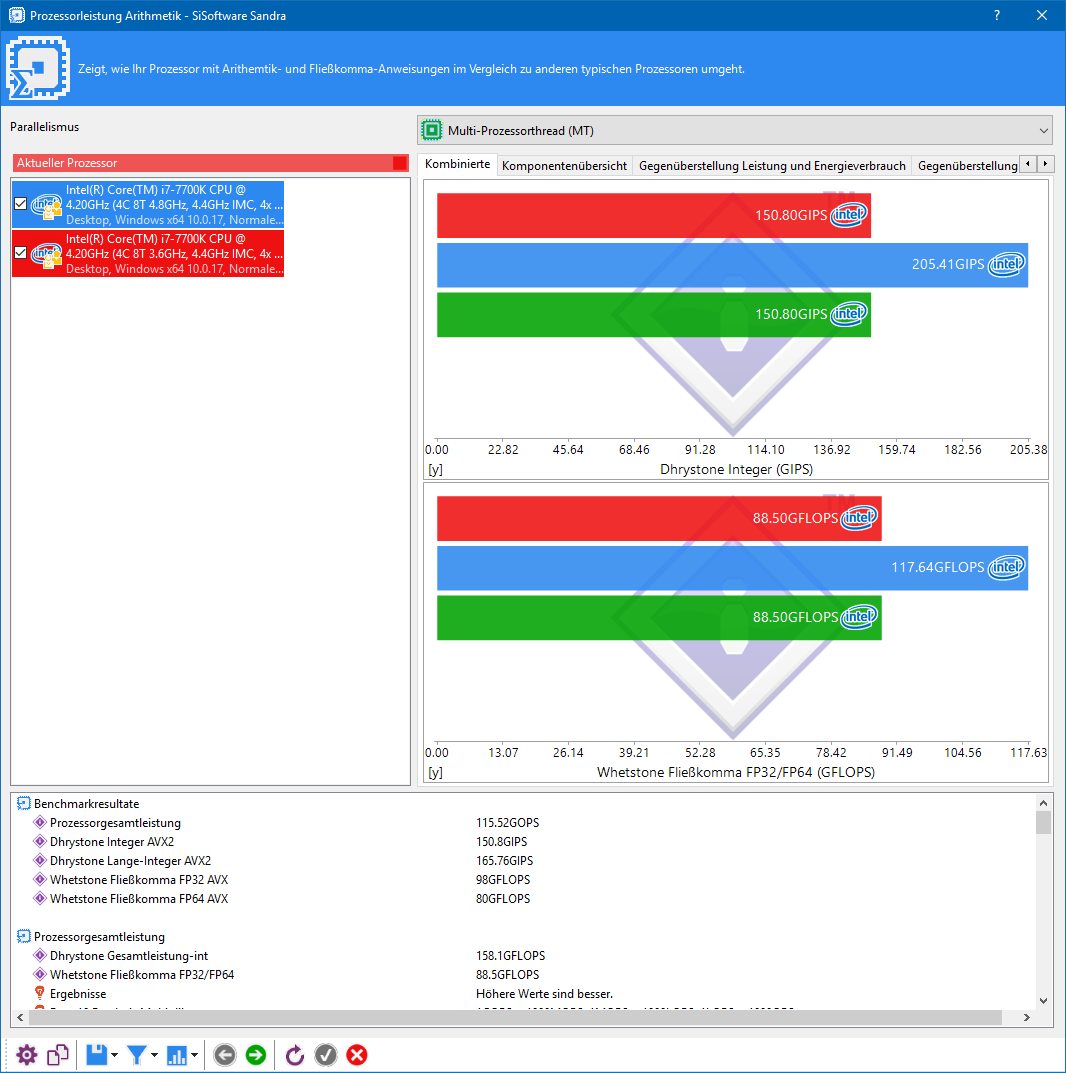The height and width of the screenshot is (1073, 1066).
Task: Click the blue 205.41GIPS Dhrystone bar
Action: tap(732, 265)
